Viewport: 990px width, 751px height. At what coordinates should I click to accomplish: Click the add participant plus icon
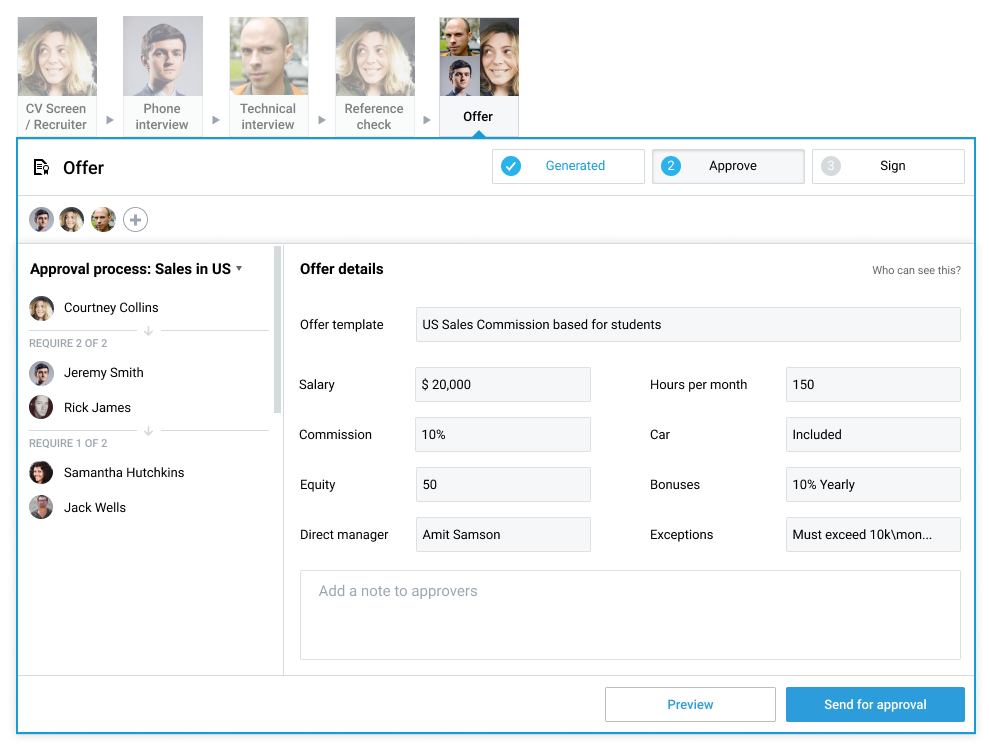135,220
